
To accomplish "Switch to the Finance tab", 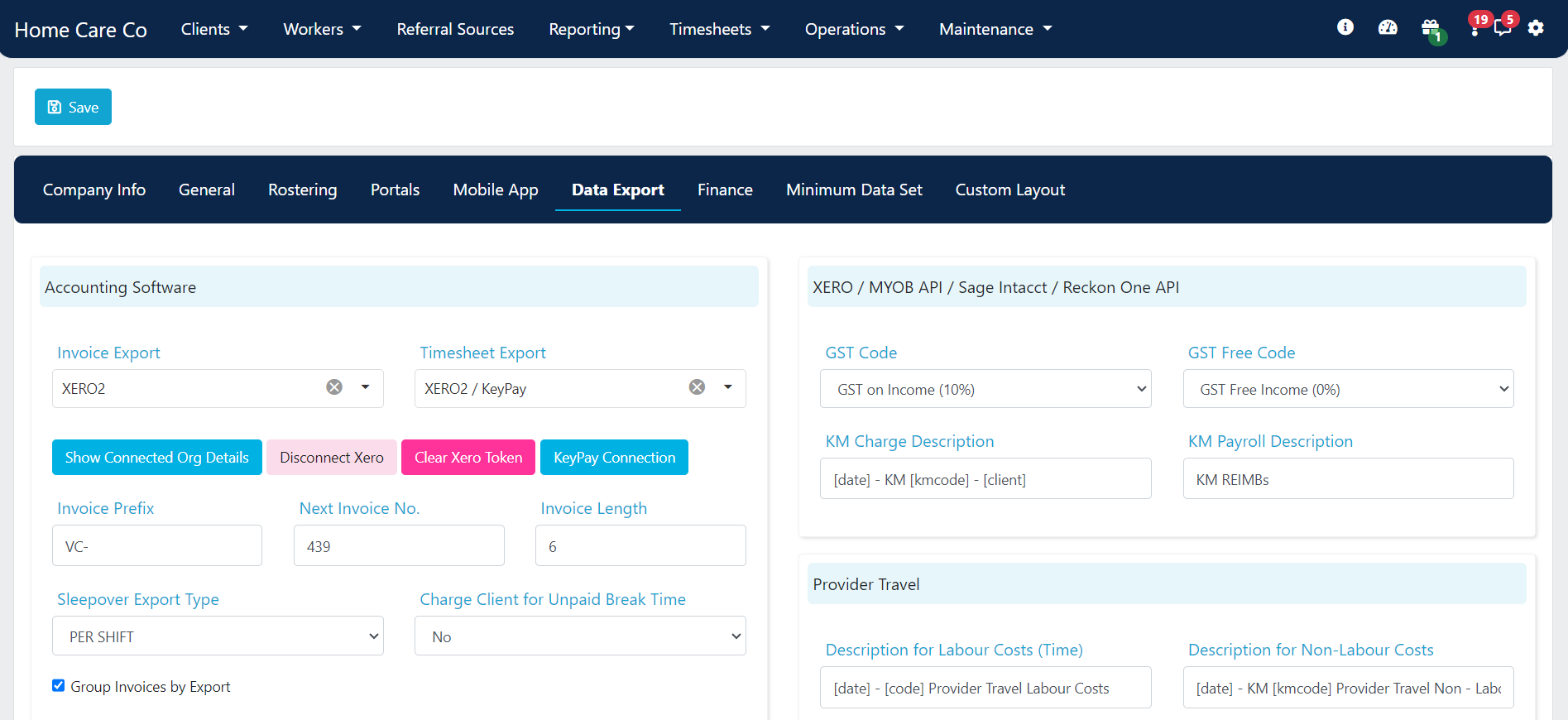I will click(725, 190).
